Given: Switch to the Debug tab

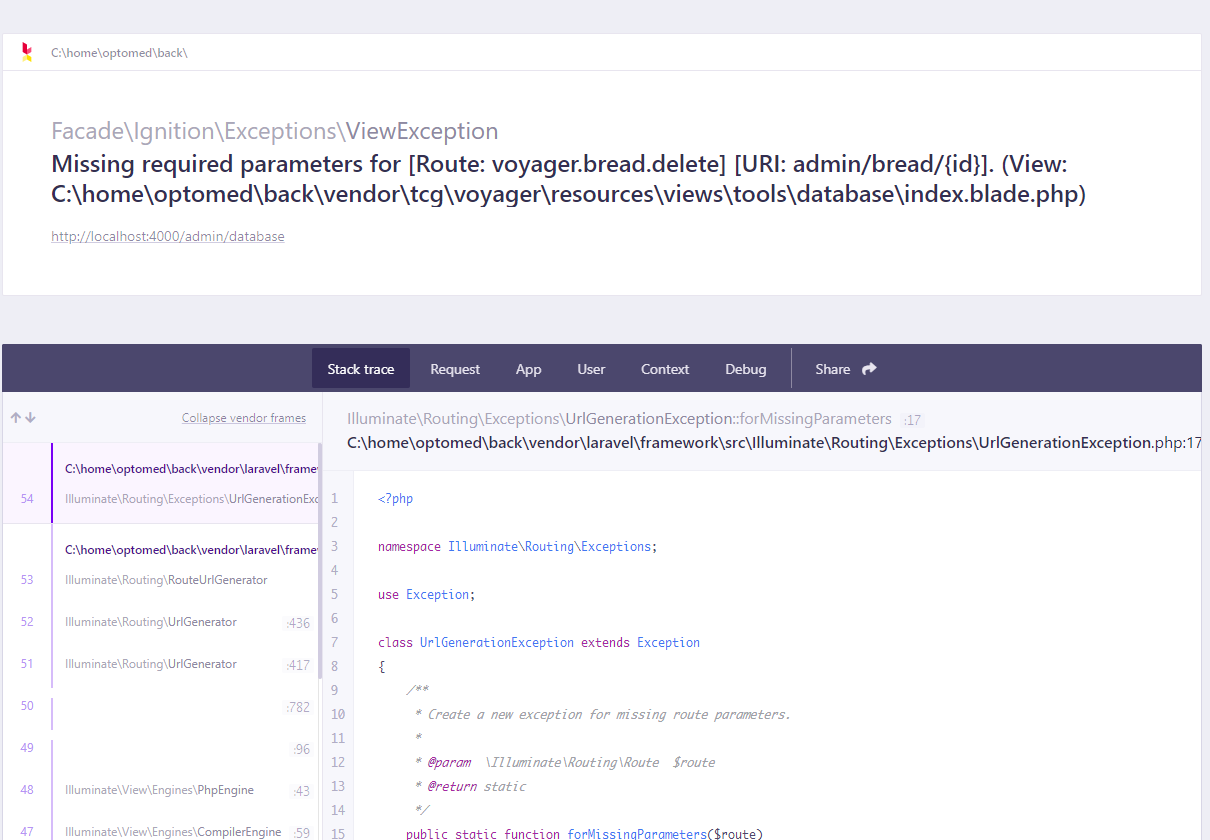Looking at the screenshot, I should tap(745, 368).
